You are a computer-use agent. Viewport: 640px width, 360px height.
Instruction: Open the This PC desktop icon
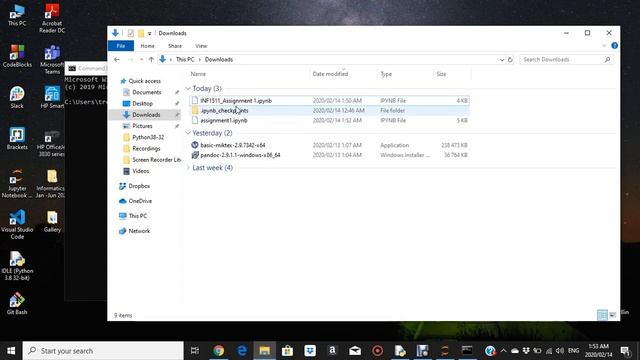coord(17,16)
